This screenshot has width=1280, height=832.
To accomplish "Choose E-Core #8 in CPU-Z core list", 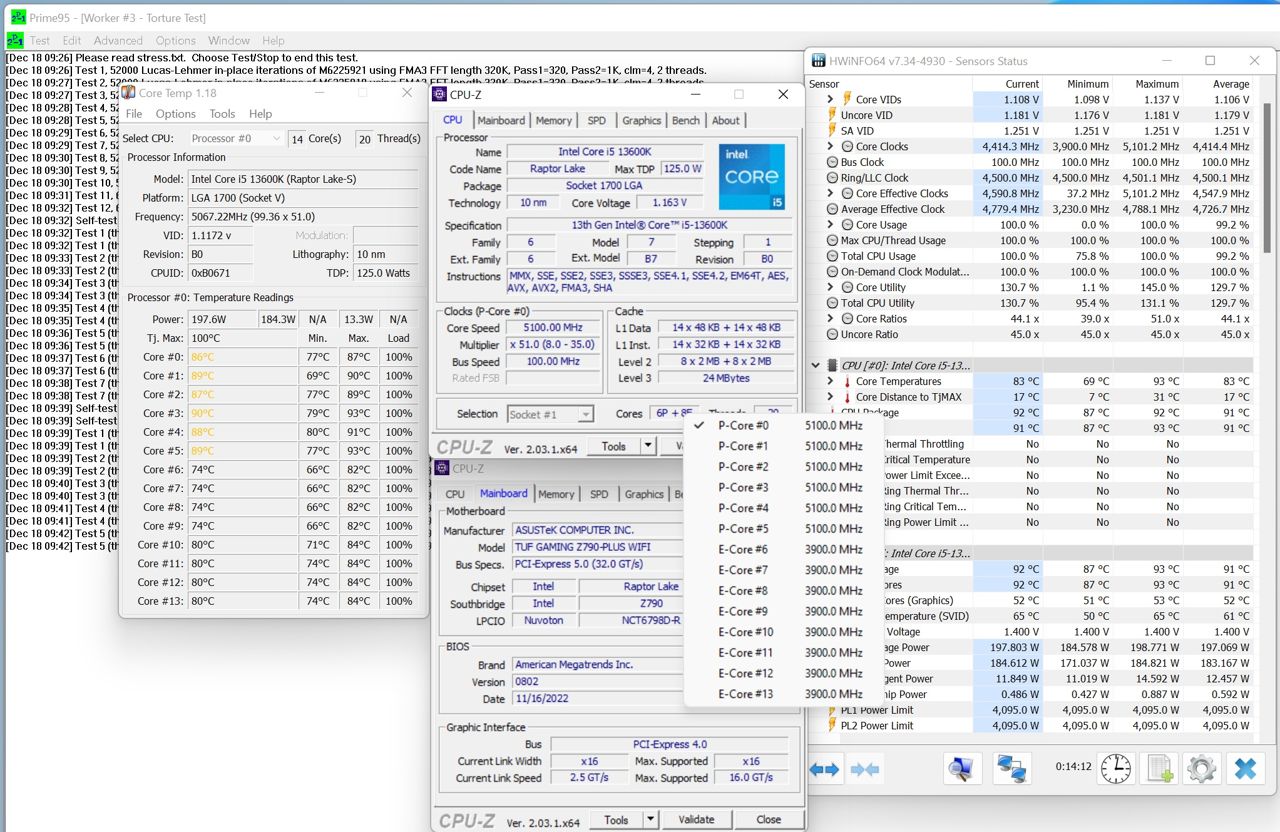I will (x=781, y=590).
